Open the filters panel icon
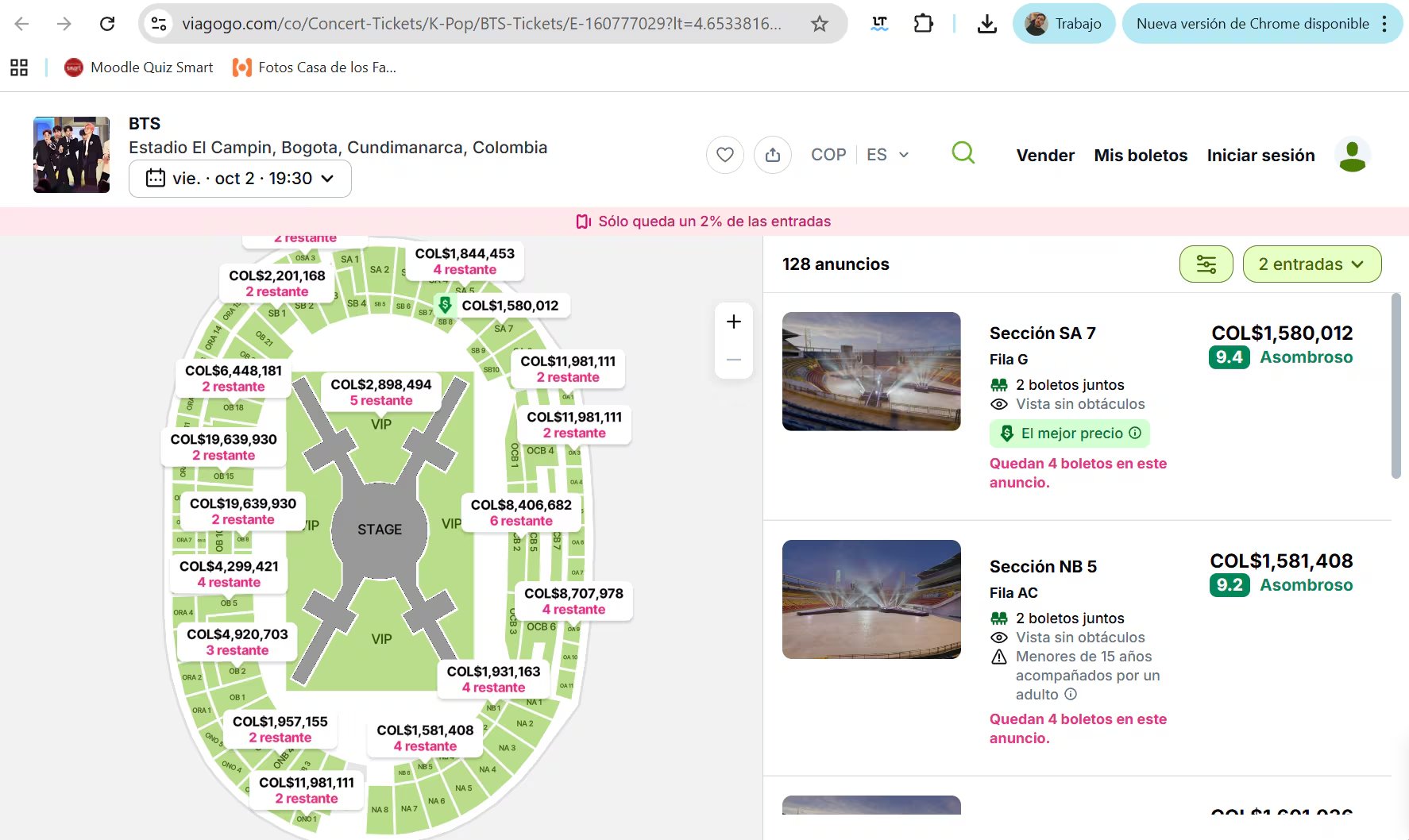The image size is (1409, 840). click(x=1206, y=264)
